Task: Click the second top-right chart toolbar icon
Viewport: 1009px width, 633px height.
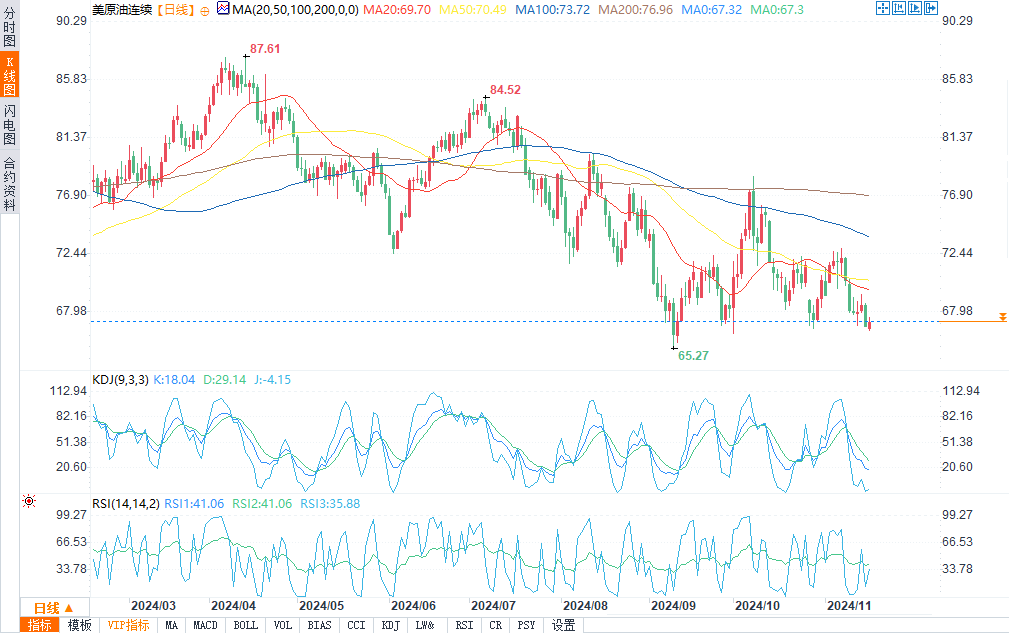Action: point(899,8)
